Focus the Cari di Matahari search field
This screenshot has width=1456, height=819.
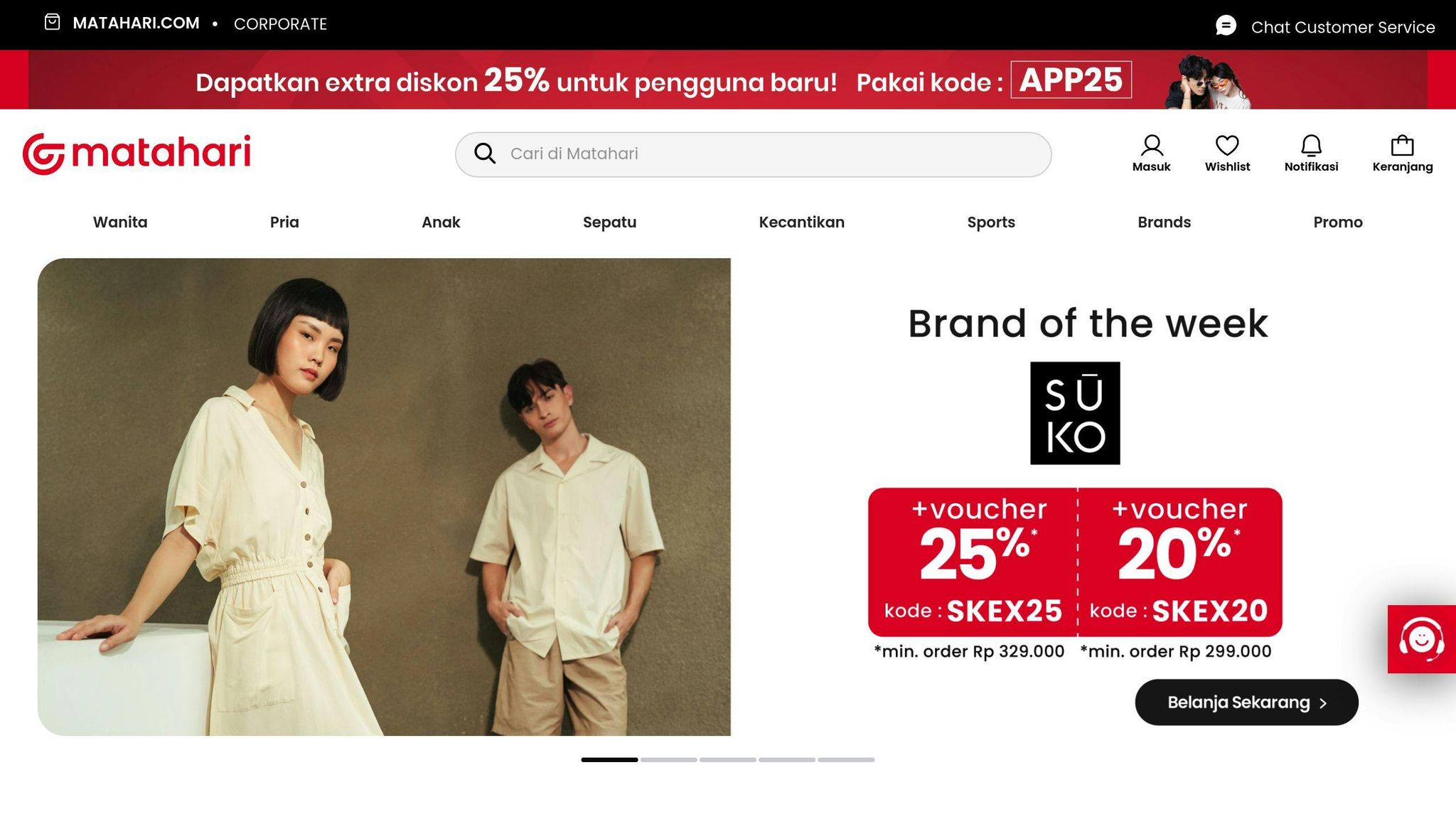coord(753,154)
